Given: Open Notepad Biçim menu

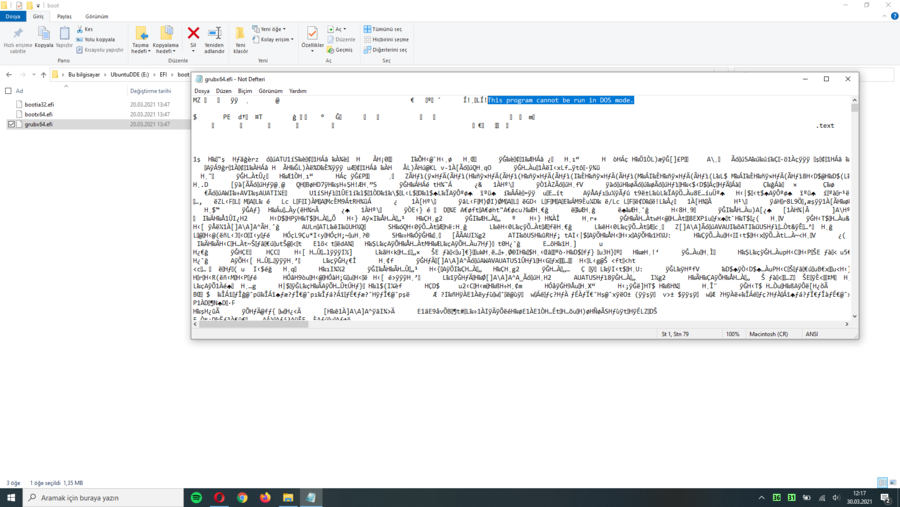Looking at the screenshot, I should 245,91.
